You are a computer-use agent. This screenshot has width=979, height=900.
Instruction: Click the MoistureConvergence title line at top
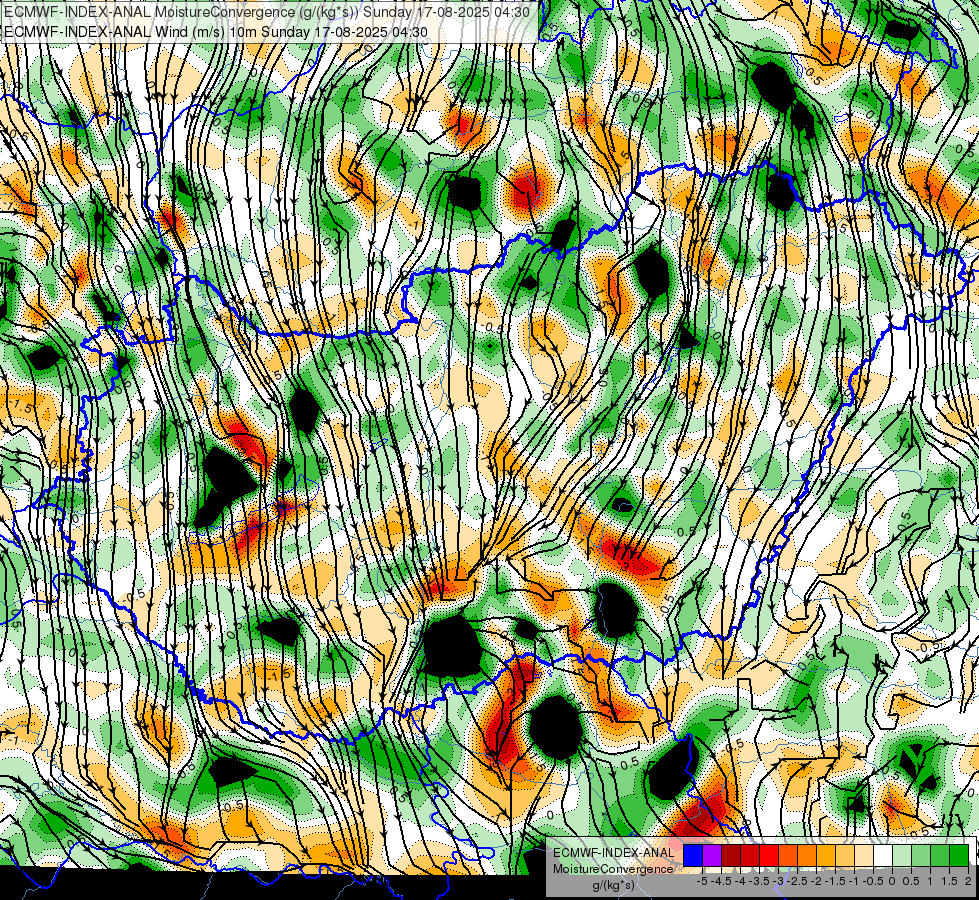[267, 12]
